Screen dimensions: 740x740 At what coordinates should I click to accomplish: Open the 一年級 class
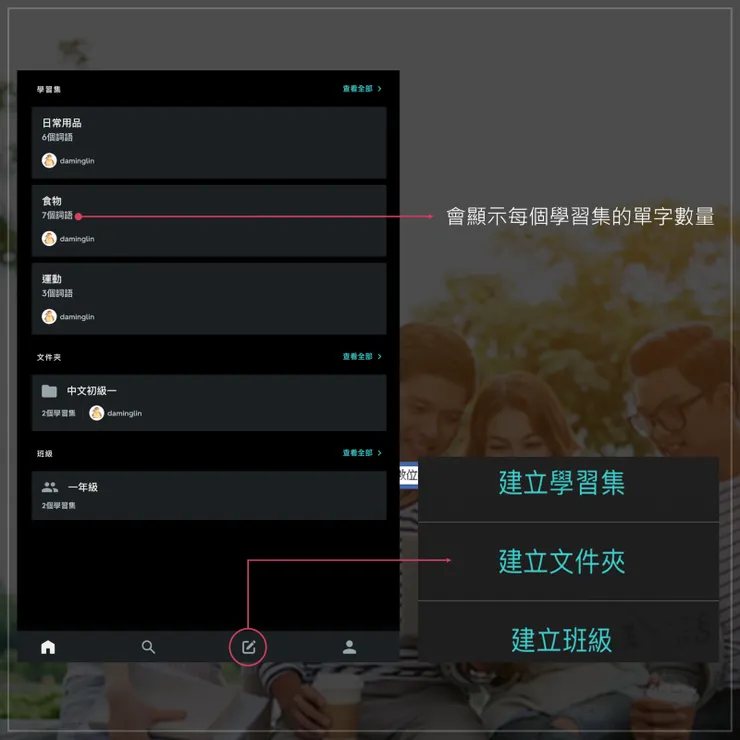tap(209, 495)
